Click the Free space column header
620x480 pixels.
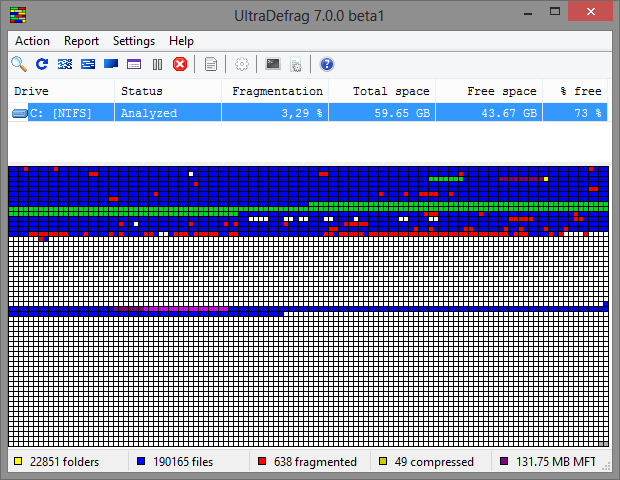pyautogui.click(x=490, y=91)
